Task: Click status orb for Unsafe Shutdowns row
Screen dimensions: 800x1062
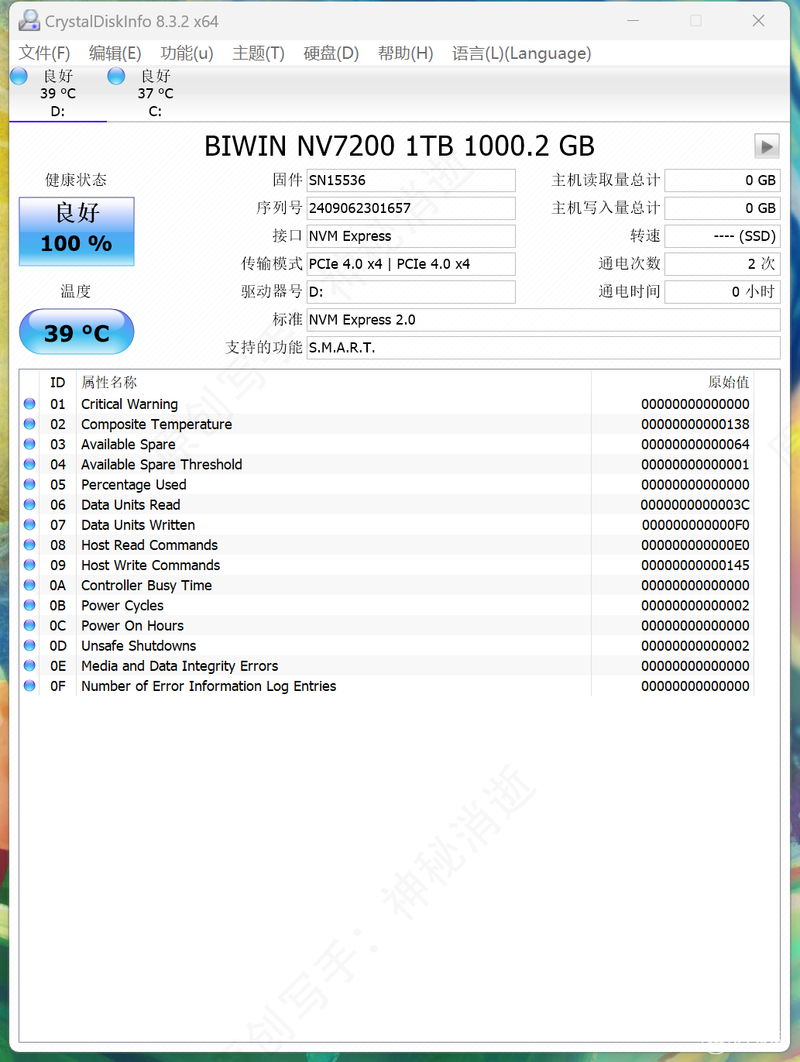Action: tap(29, 645)
